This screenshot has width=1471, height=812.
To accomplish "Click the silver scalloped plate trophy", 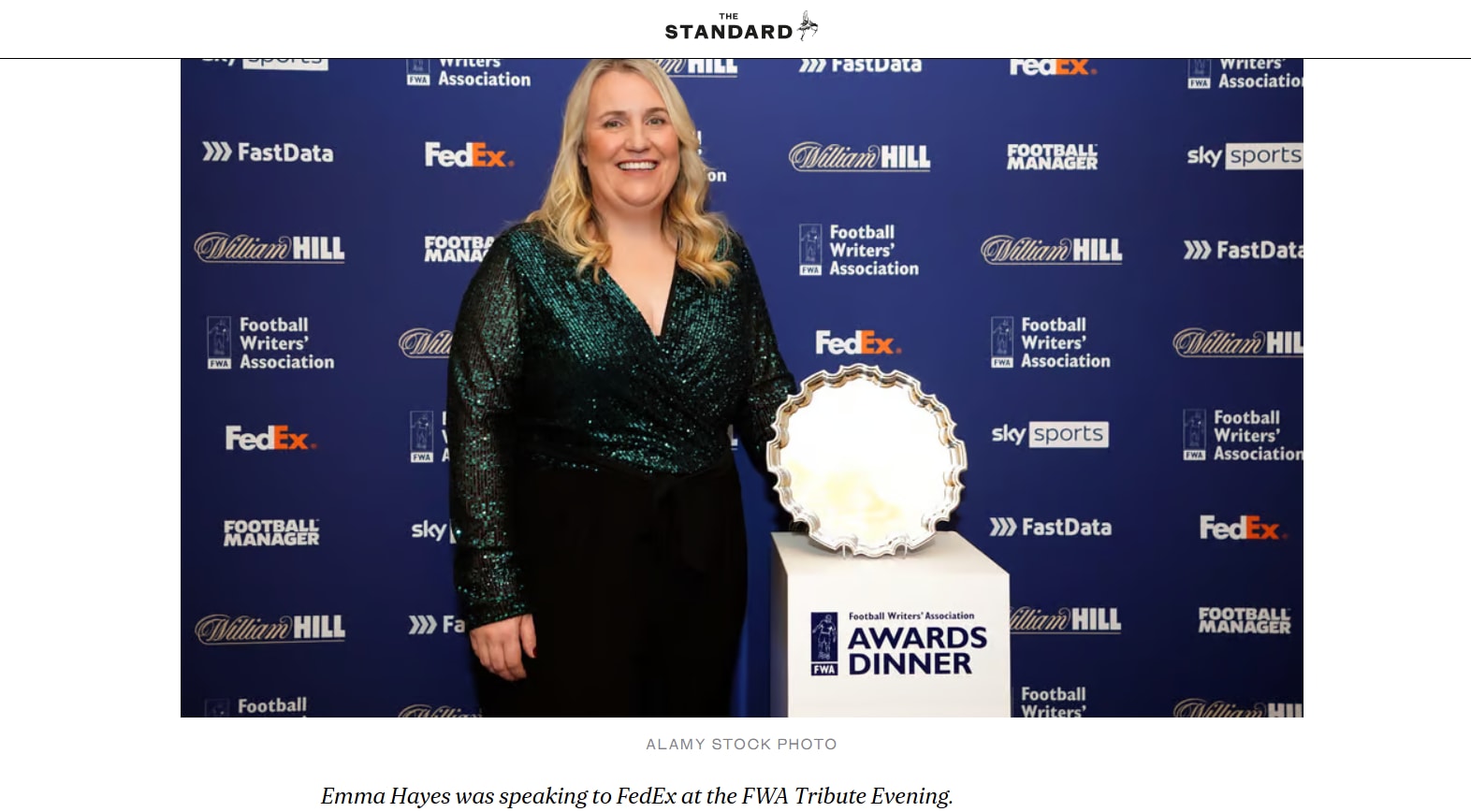I will (x=867, y=459).
